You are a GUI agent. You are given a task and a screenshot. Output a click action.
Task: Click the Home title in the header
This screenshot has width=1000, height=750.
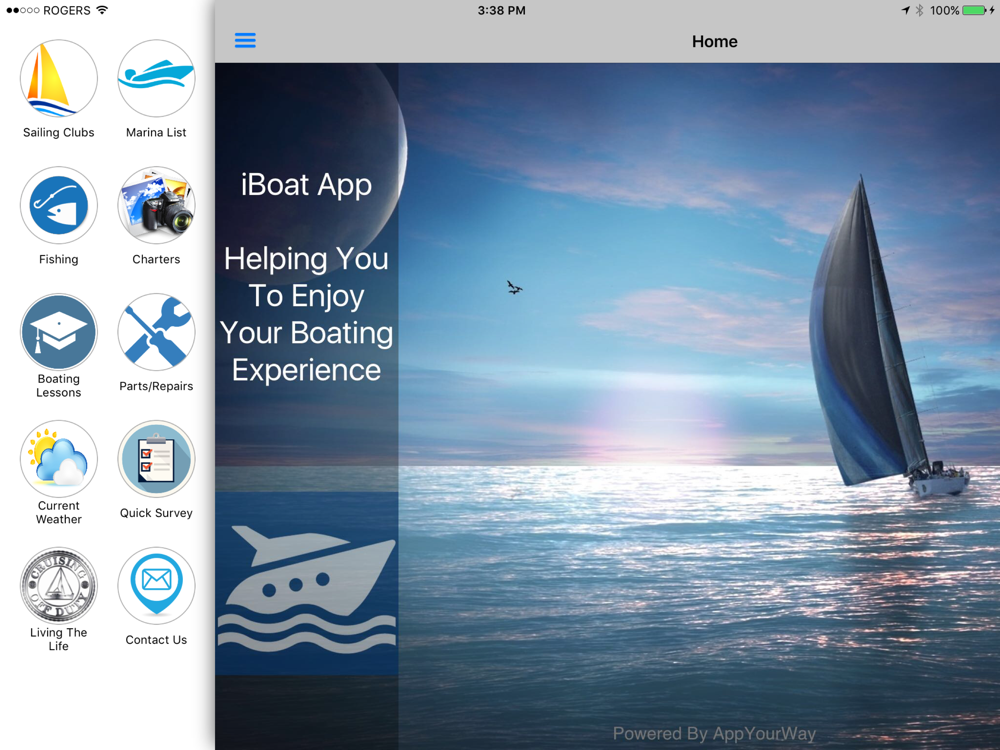tap(714, 41)
